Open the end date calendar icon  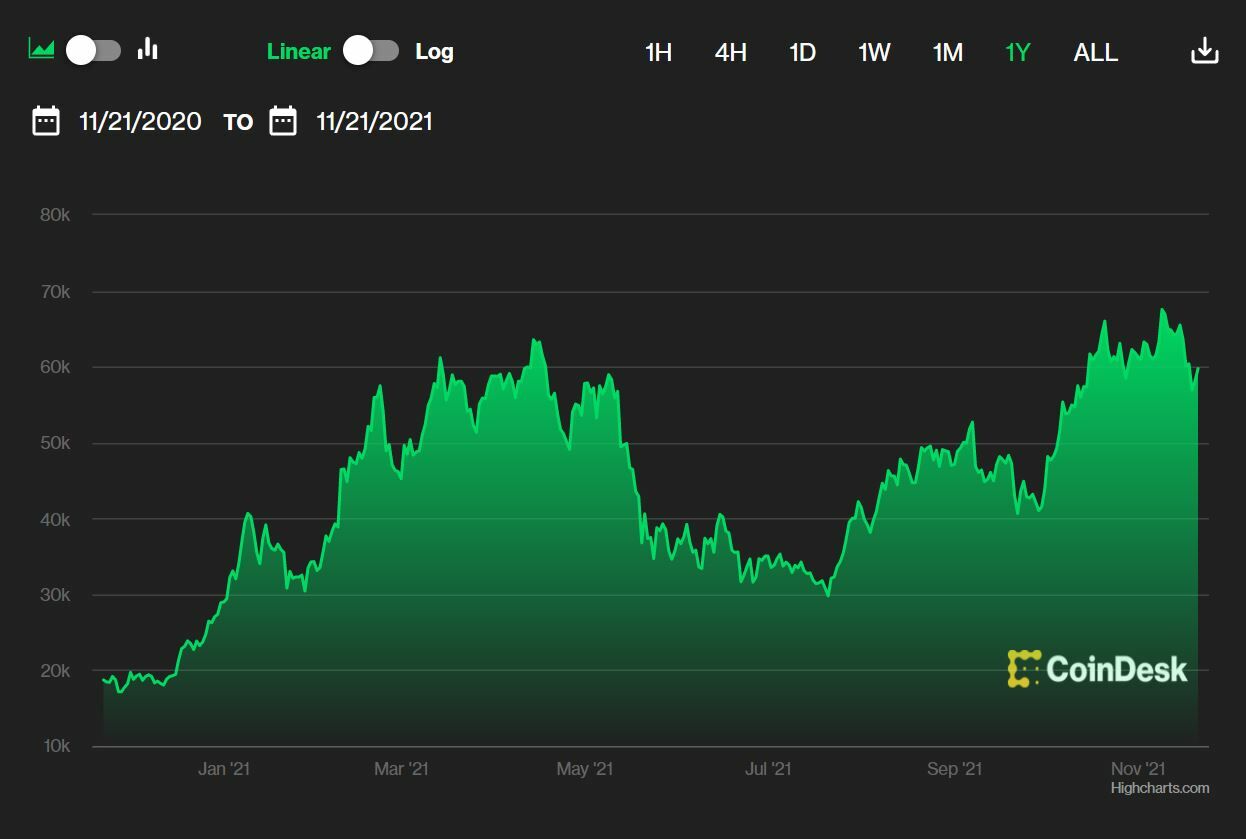(x=283, y=122)
